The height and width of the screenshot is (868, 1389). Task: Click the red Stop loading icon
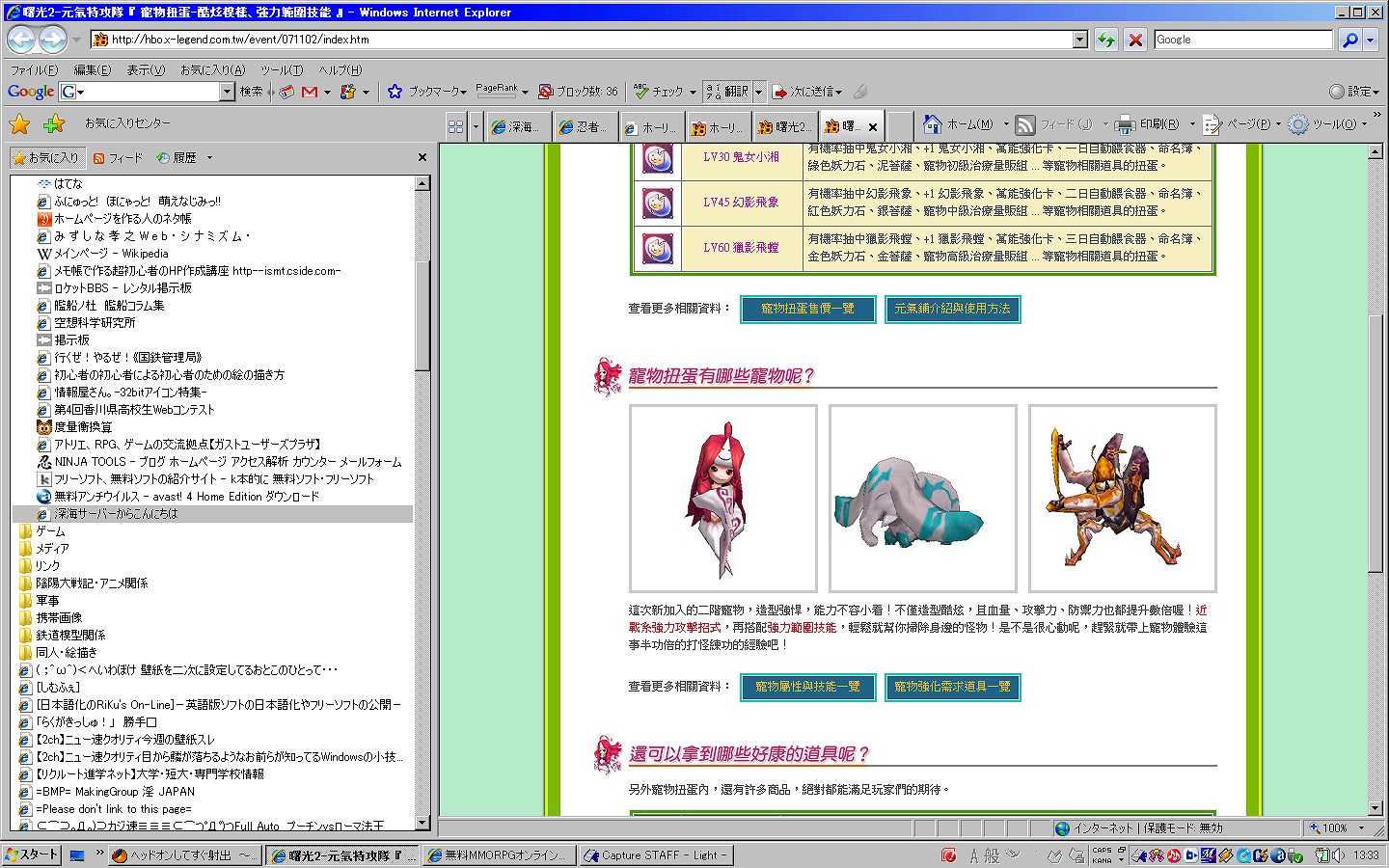coord(1135,40)
